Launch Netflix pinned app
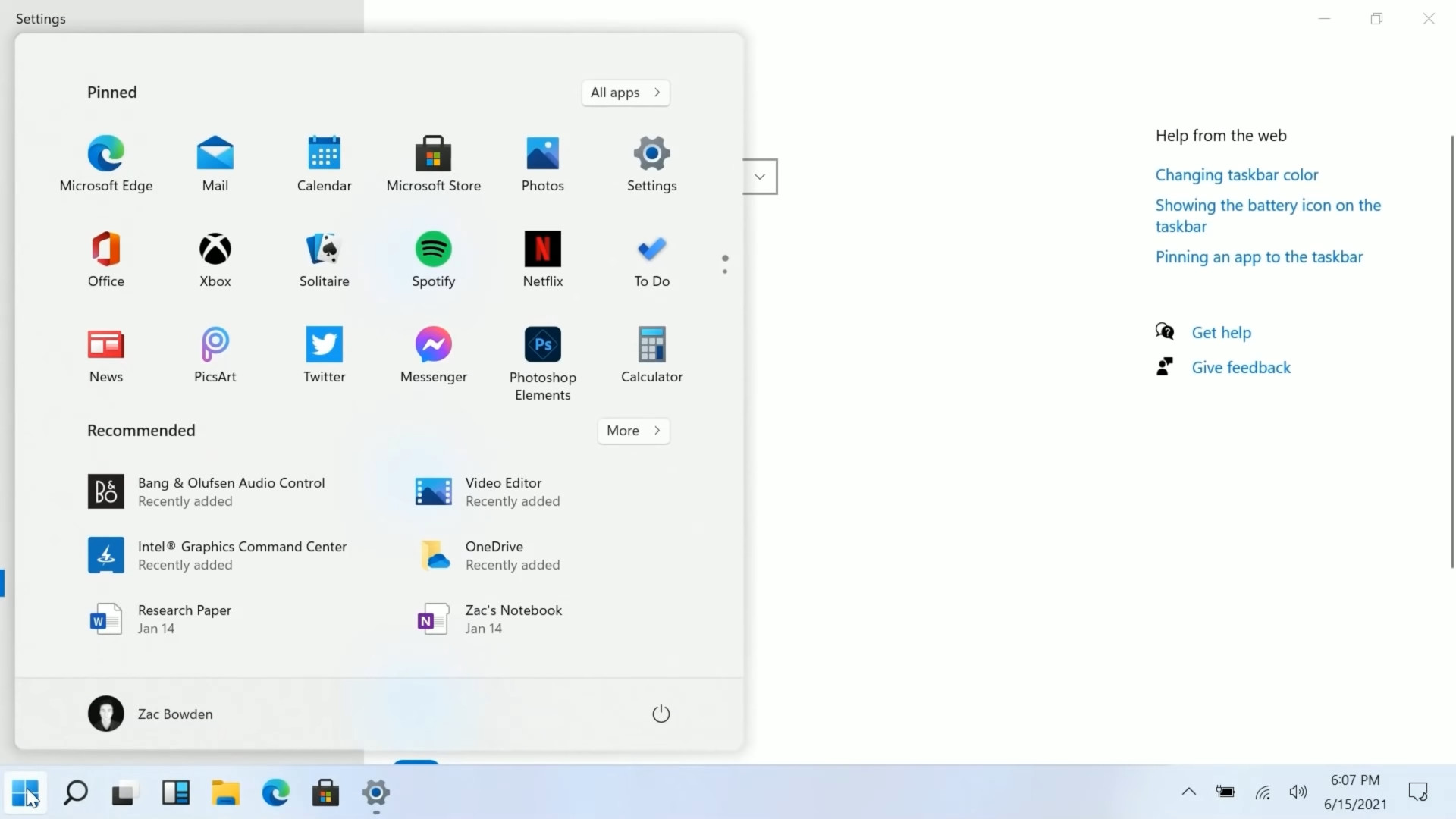The width and height of the screenshot is (1456, 819). (543, 259)
